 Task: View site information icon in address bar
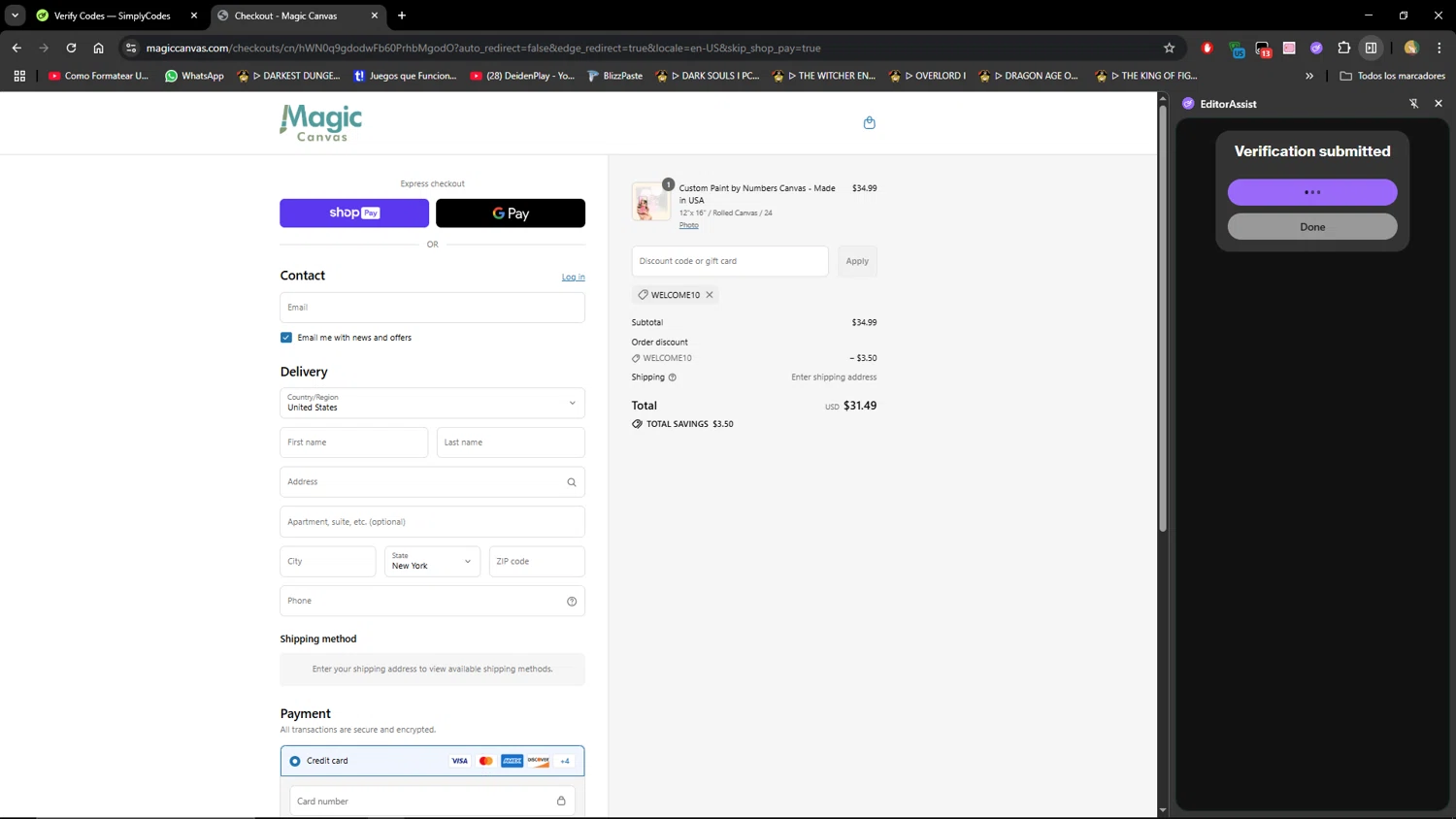point(131,48)
